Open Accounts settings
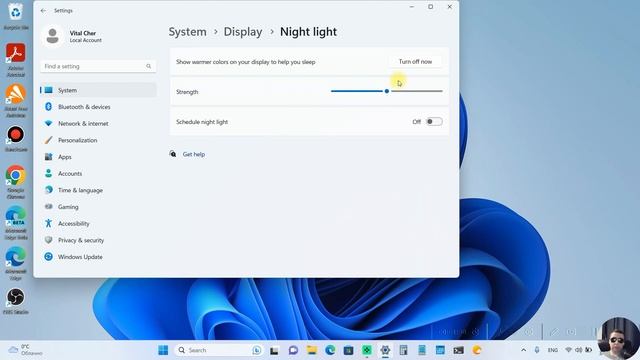This screenshot has width=640, height=360. 98,173
